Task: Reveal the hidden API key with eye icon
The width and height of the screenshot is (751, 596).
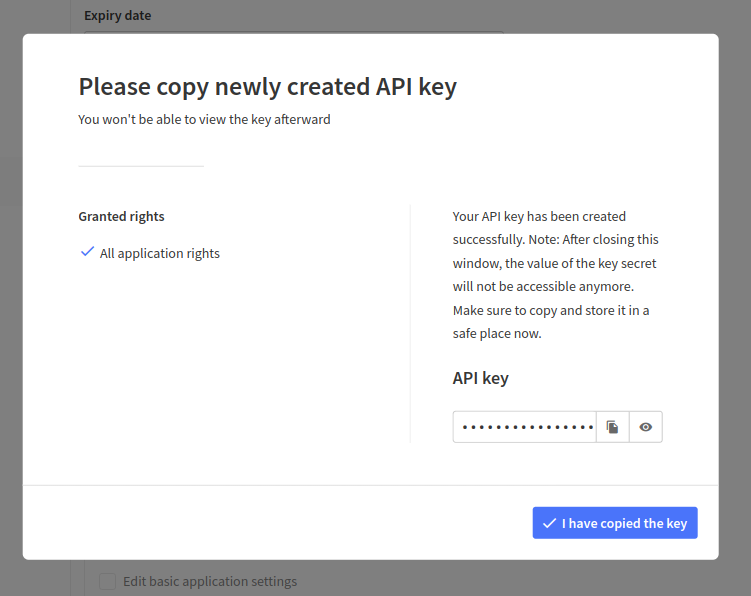Action: click(x=646, y=427)
